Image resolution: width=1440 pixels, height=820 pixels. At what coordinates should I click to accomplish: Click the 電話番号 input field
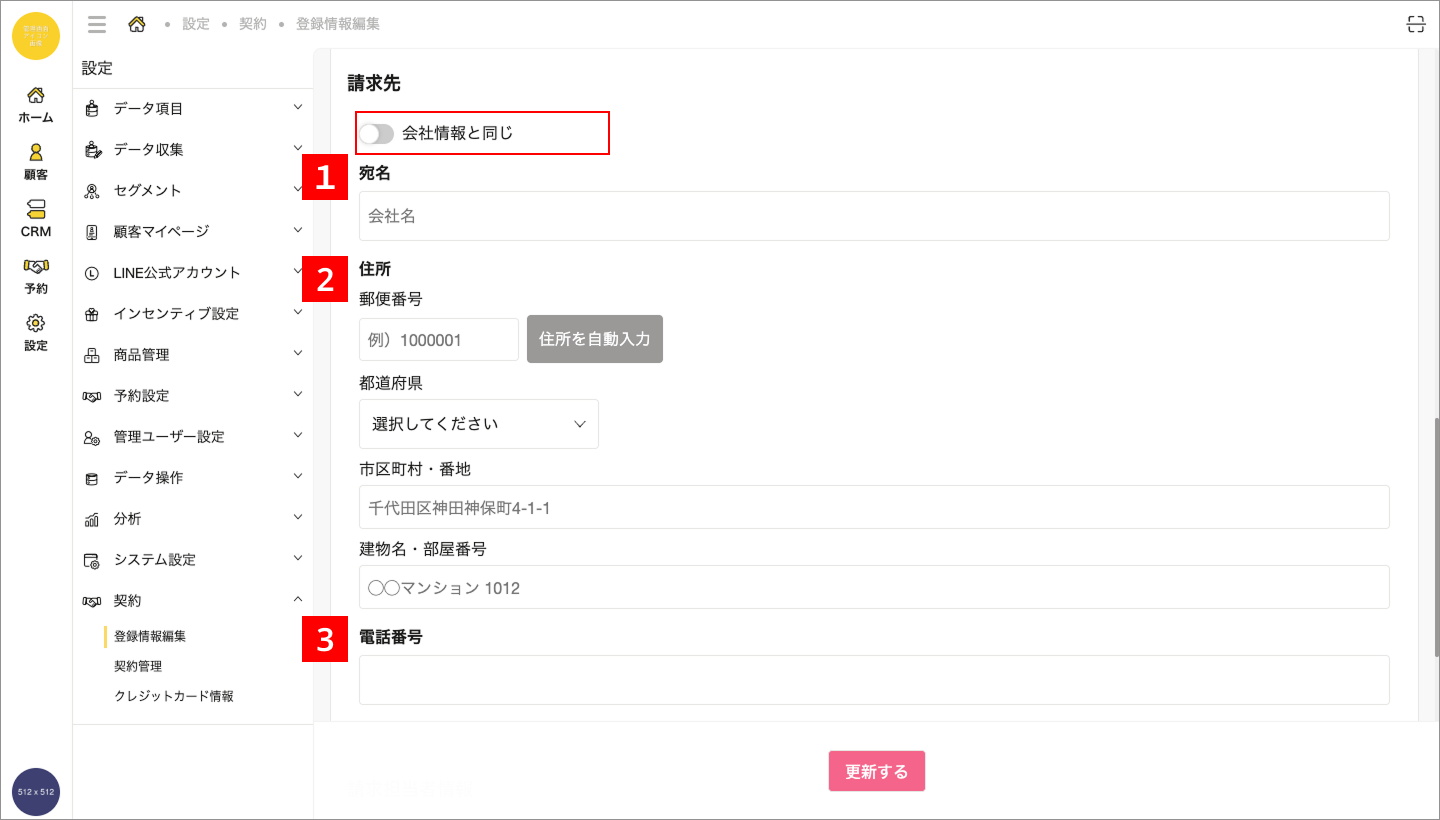point(874,680)
